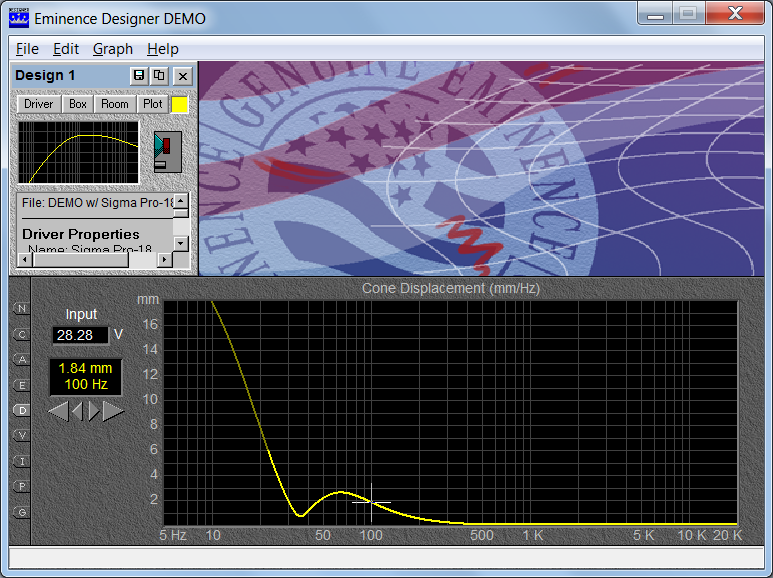
Task: Click the Box button in Design 1
Action: (x=78, y=104)
